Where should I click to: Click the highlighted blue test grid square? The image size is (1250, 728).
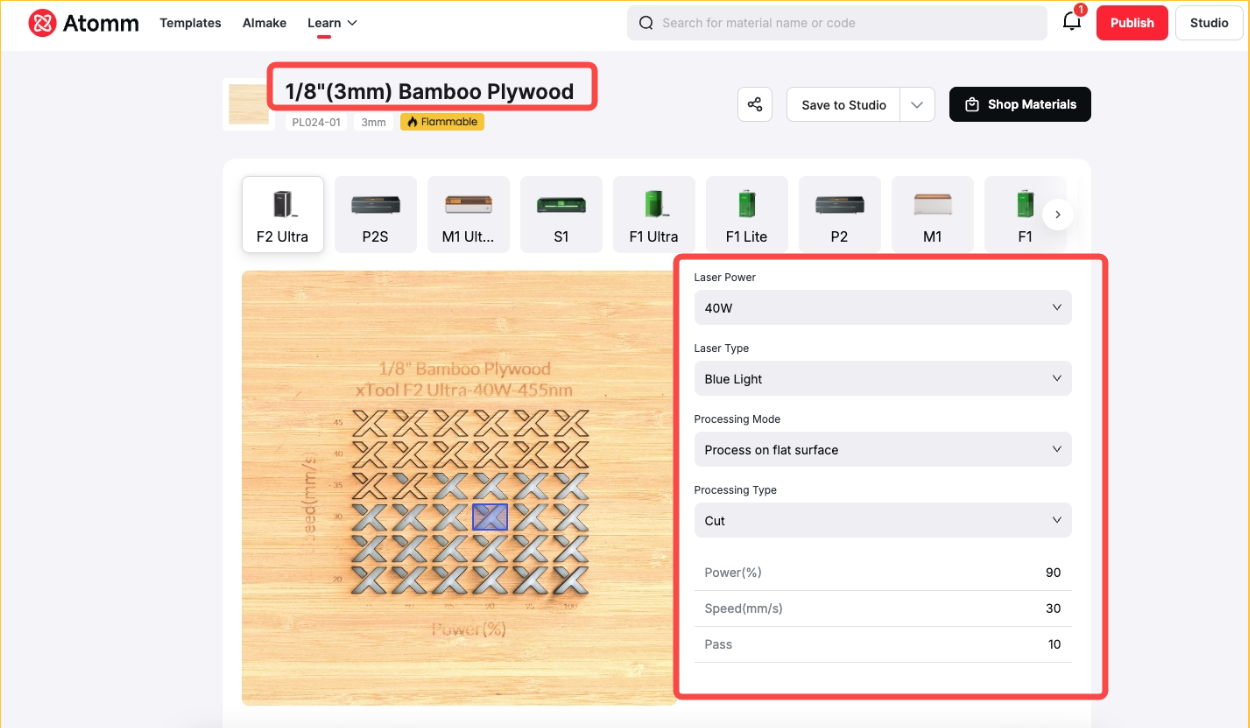(490, 517)
